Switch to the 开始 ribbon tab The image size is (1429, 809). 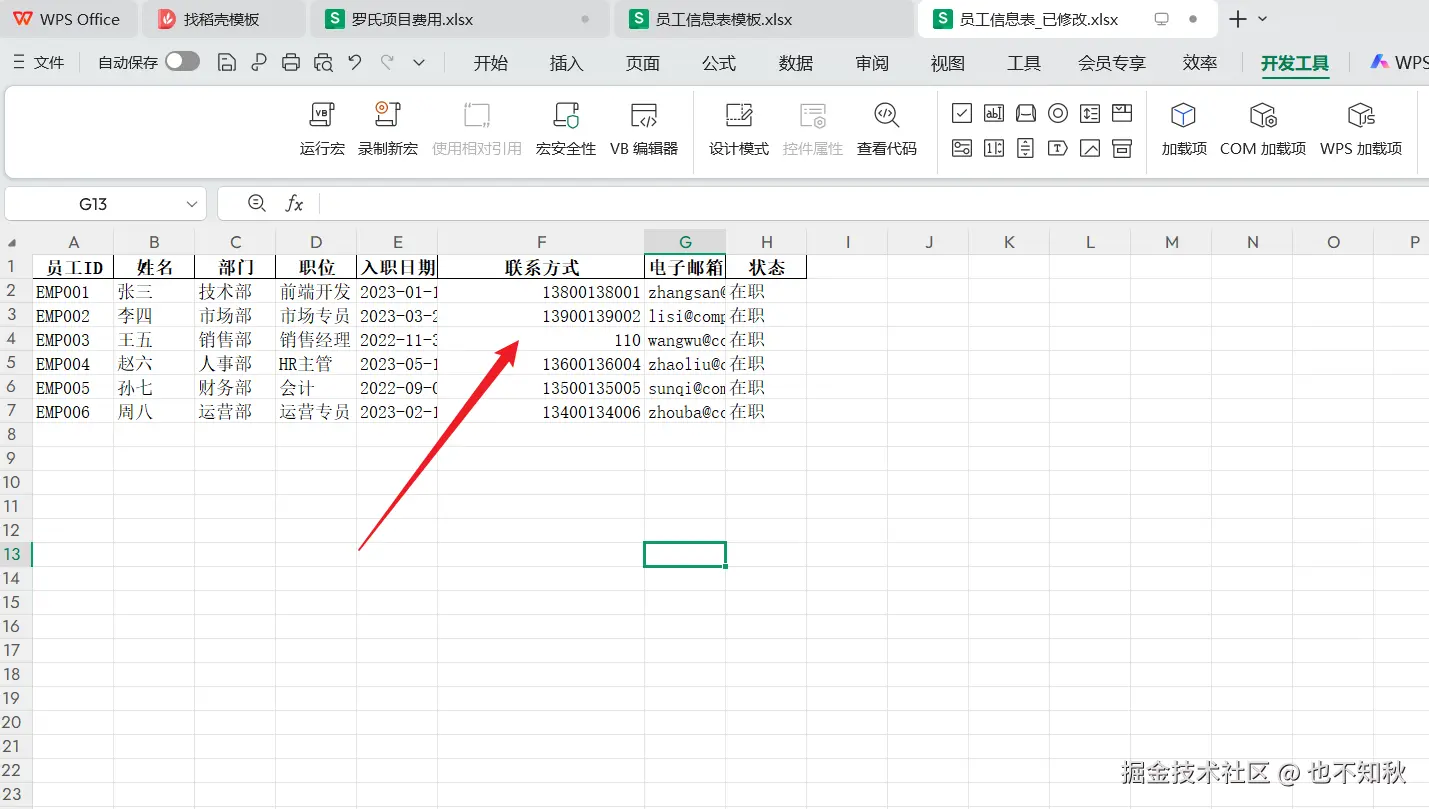(x=491, y=63)
